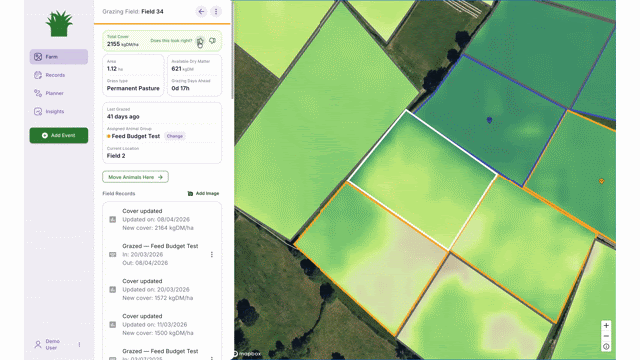This screenshot has width=640, height=360.
Task: Give thumbs down for Total Cover
Action: [212, 41]
